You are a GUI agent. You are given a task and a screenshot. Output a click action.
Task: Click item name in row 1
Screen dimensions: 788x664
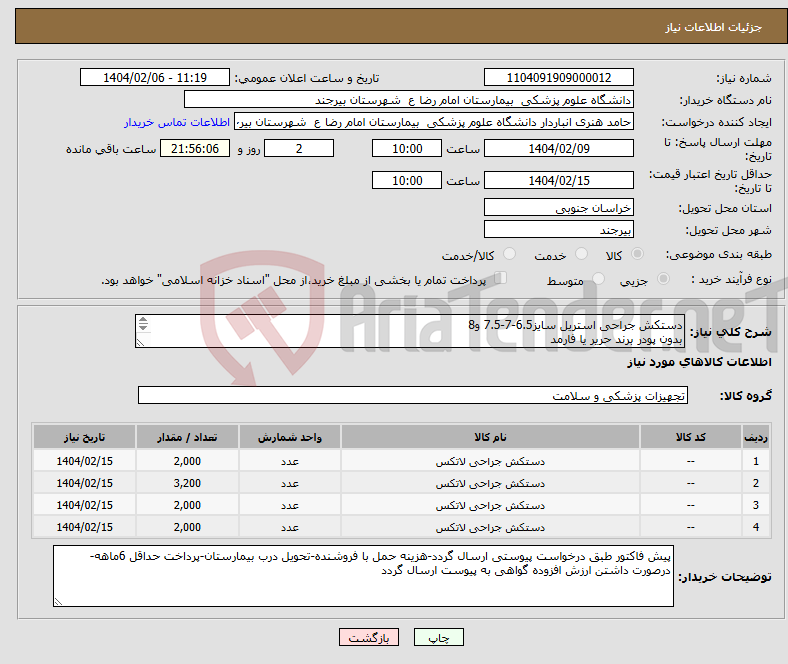490,461
